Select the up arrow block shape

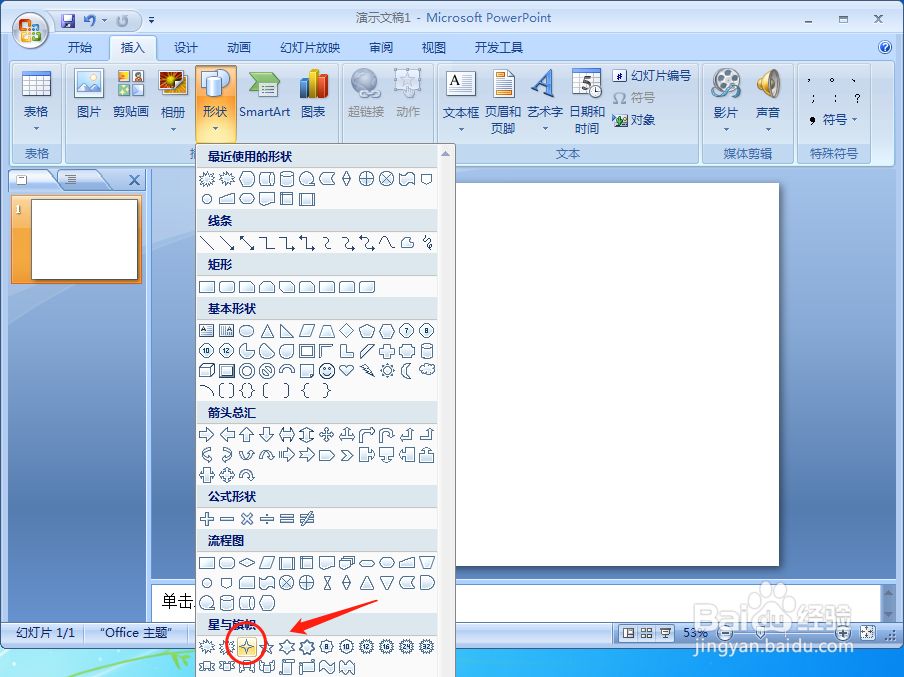[x=247, y=434]
